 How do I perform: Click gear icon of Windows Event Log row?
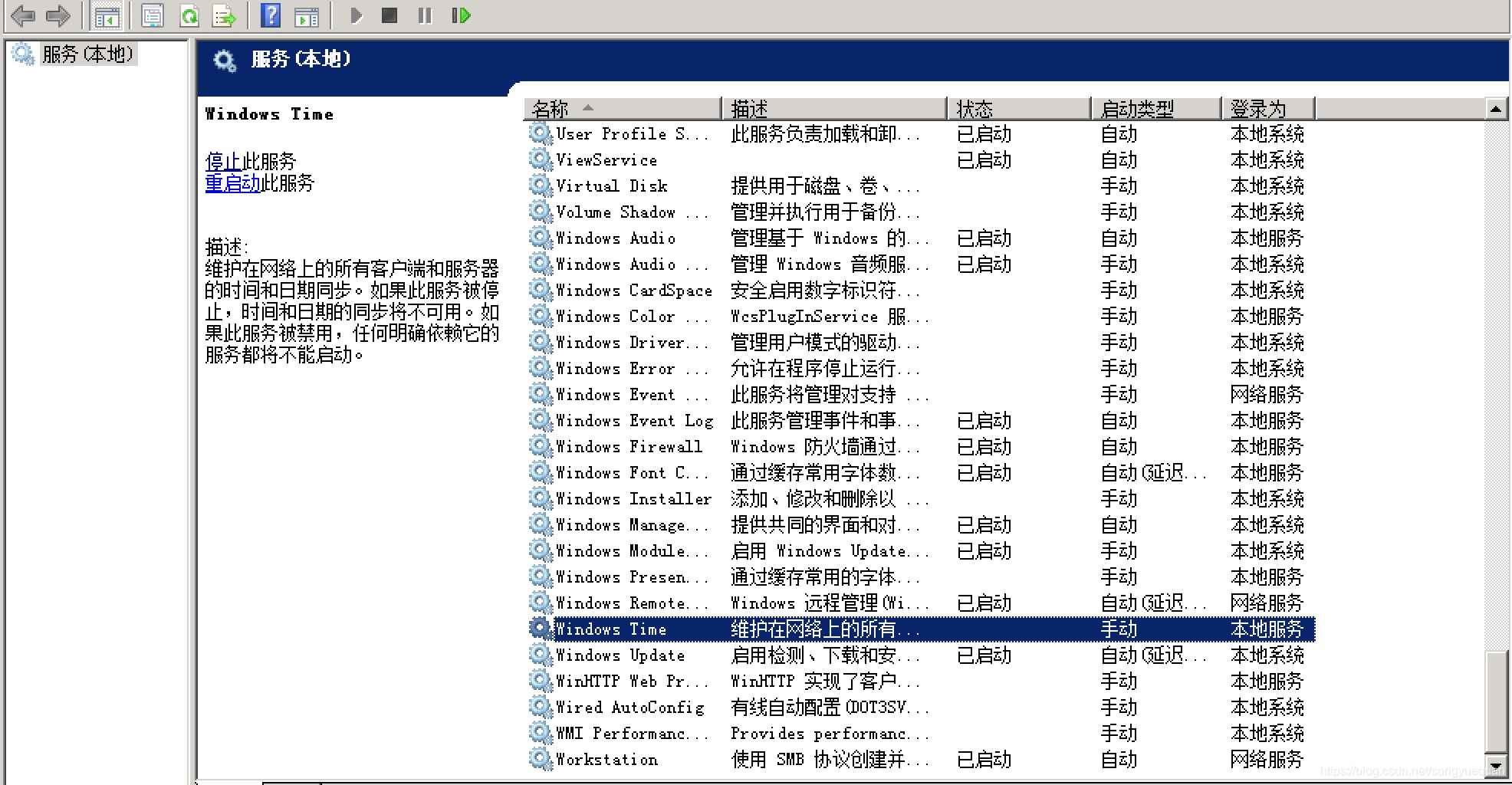541,420
